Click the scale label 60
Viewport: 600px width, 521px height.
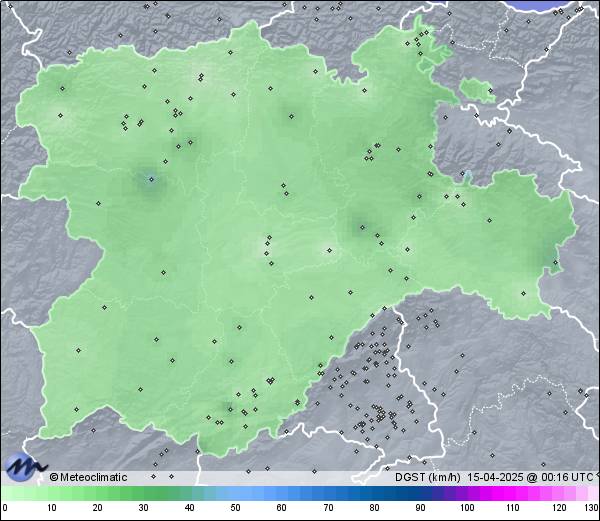click(x=282, y=508)
